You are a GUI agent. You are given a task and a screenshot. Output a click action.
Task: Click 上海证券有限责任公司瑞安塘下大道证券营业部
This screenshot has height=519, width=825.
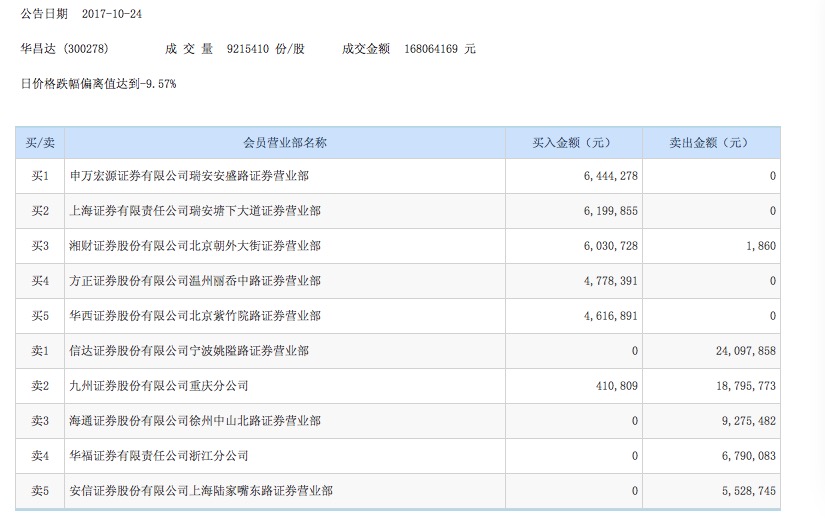[x=195, y=211]
